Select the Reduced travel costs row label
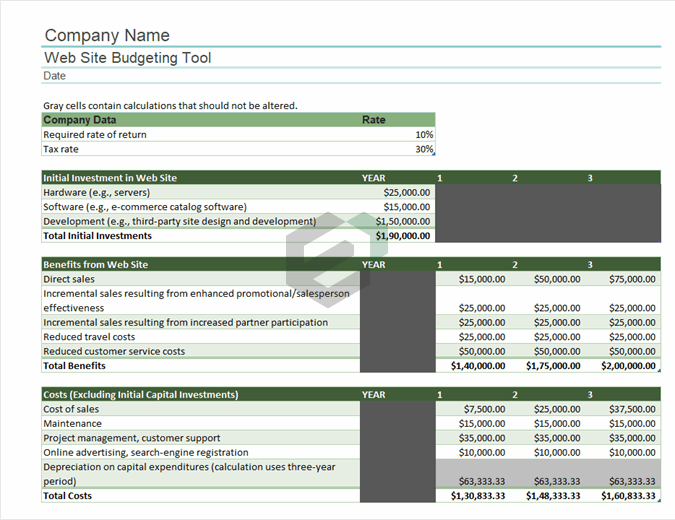This screenshot has height=520, width=675. [92, 337]
